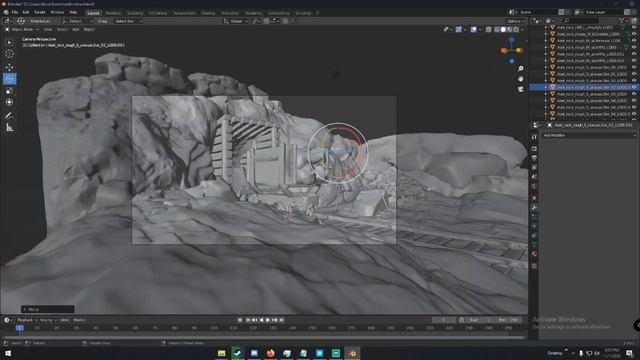Open the Add Modifier dropdown
The height and width of the screenshot is (360, 640).
click(589, 135)
